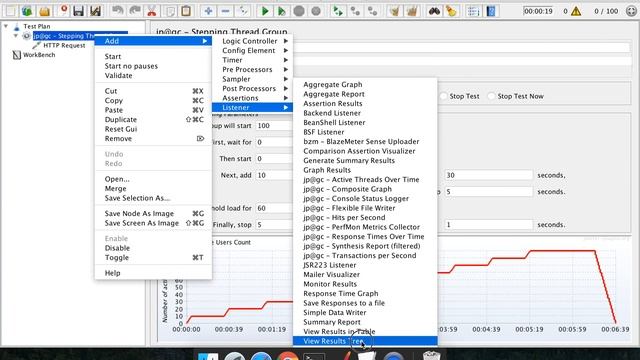Click the minus Collapse All icon
Image resolution: width=640 pixels, height=360 pixels.
(x=225, y=11)
